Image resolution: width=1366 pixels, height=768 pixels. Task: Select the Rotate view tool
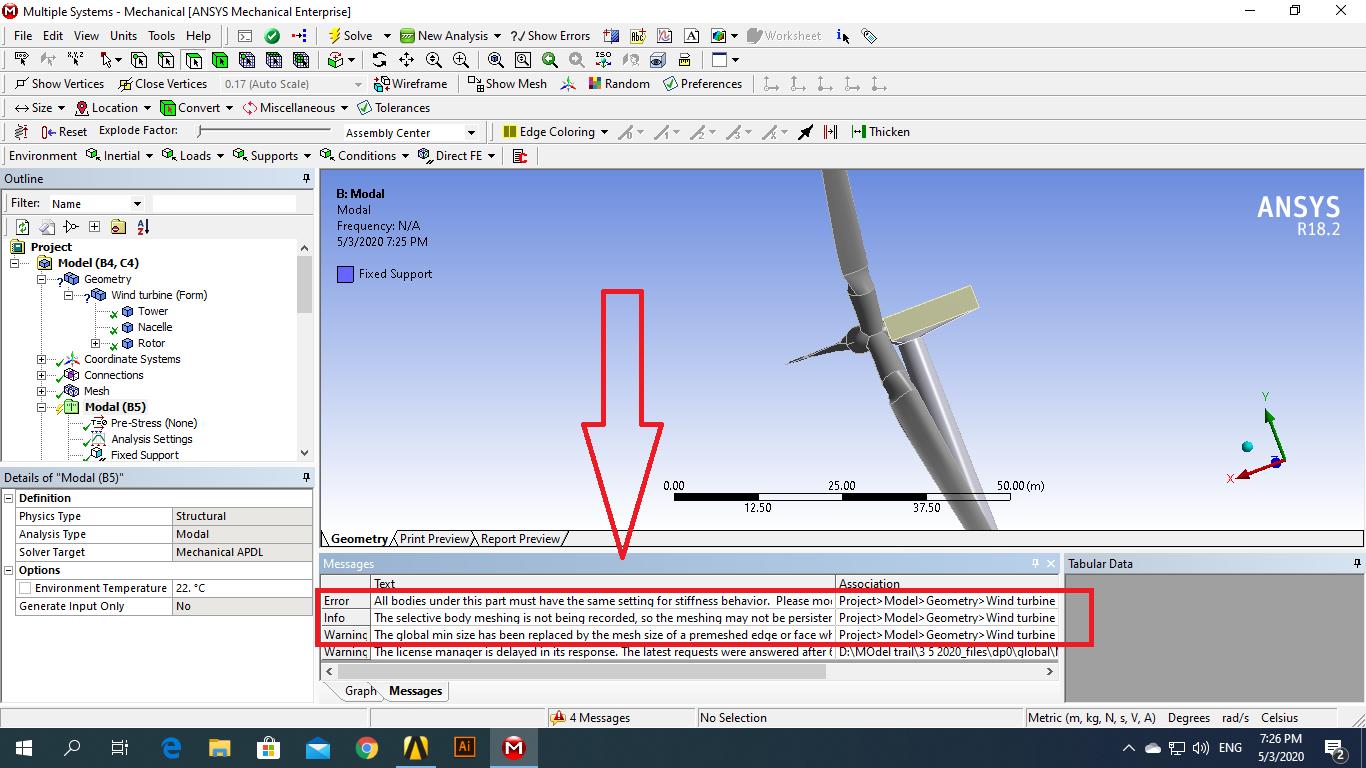point(379,60)
